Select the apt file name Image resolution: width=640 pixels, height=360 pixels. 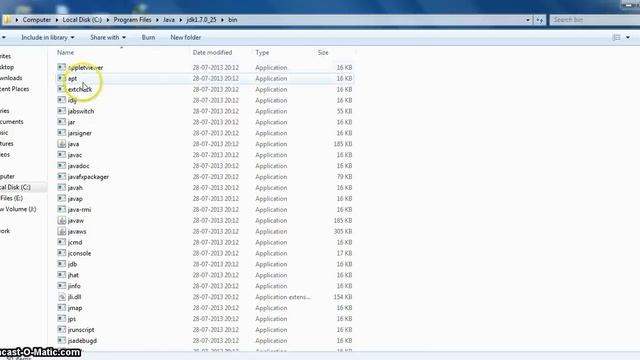[72, 78]
